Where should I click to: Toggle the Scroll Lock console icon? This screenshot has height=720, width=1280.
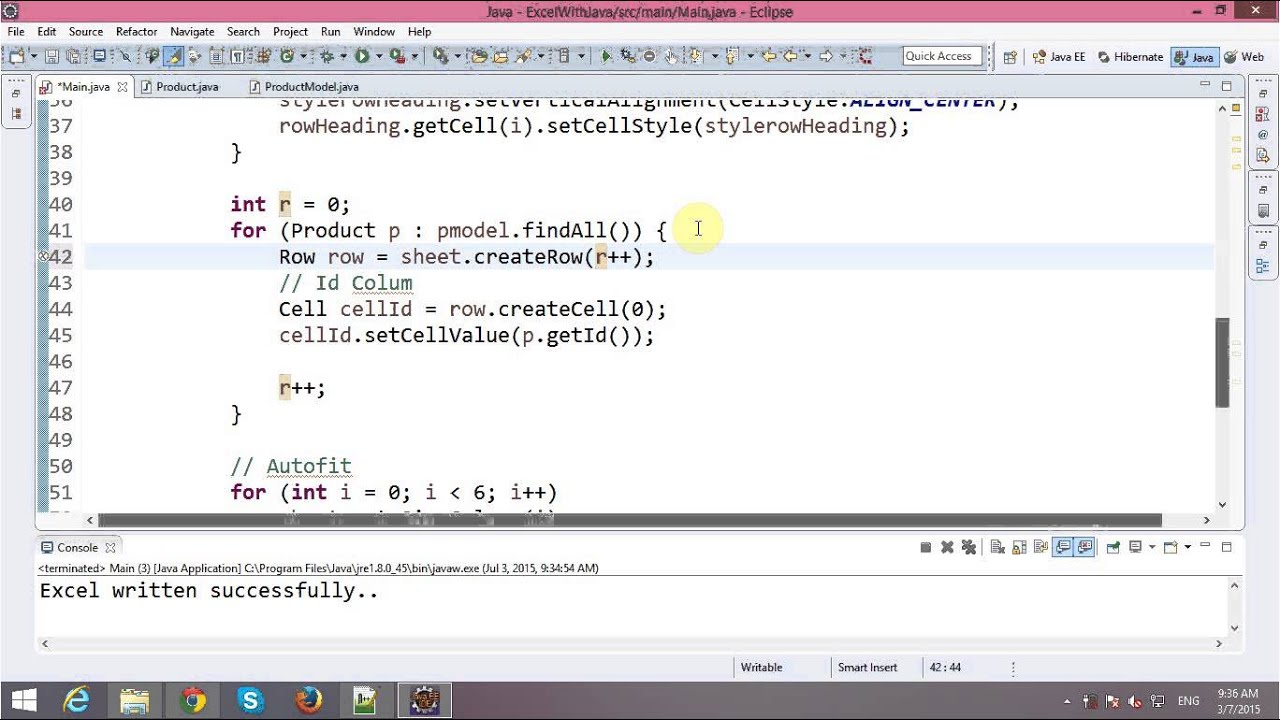(x=1019, y=547)
